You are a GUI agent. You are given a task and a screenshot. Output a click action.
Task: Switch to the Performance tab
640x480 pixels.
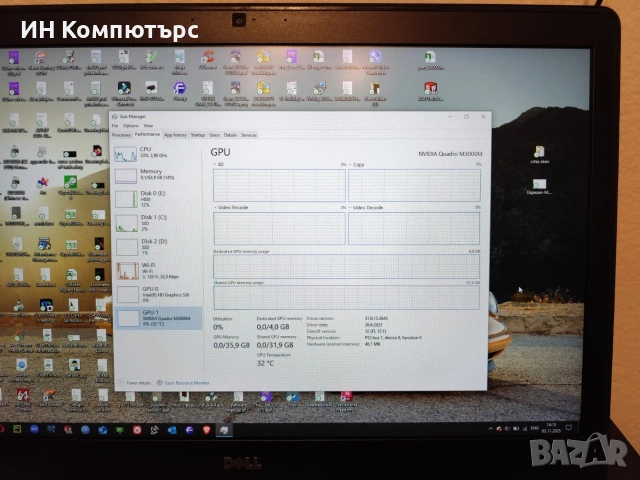point(147,134)
